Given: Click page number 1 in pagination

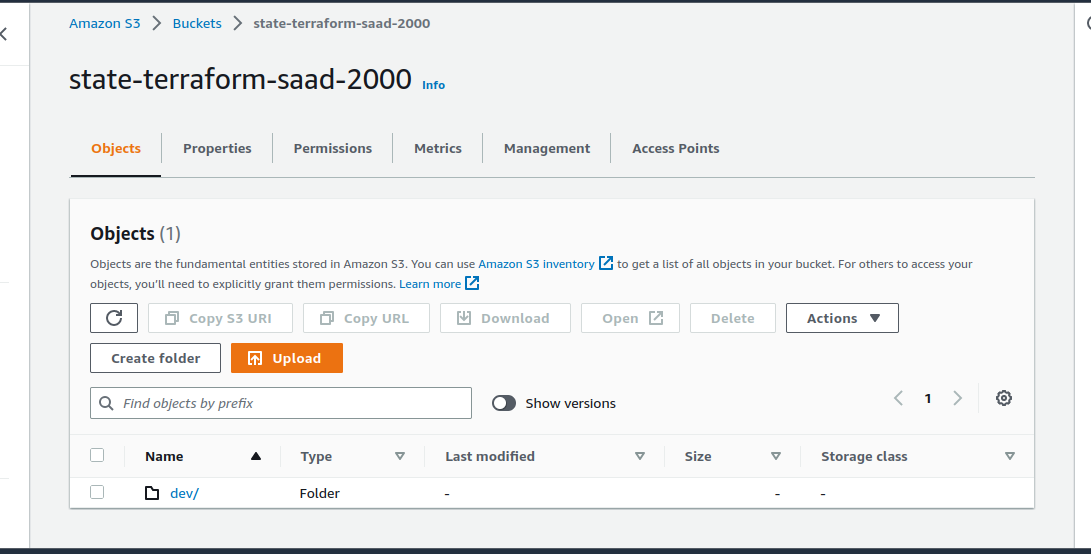Looking at the screenshot, I should pos(927,398).
